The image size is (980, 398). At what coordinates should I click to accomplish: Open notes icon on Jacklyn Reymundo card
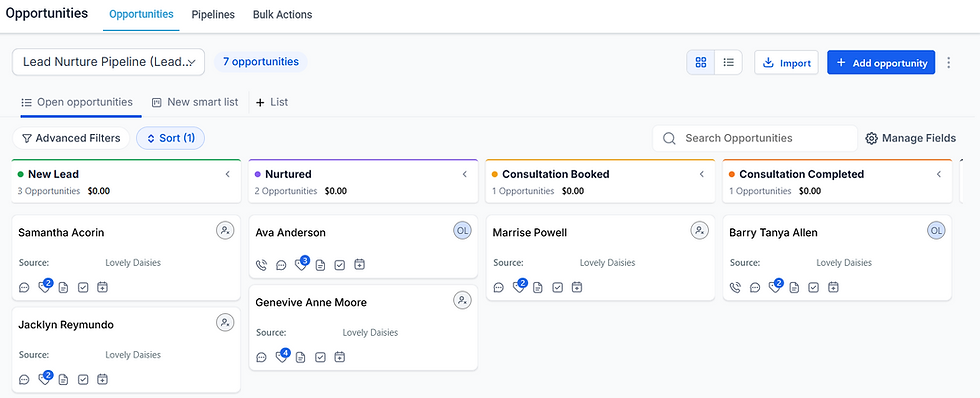[x=63, y=379]
